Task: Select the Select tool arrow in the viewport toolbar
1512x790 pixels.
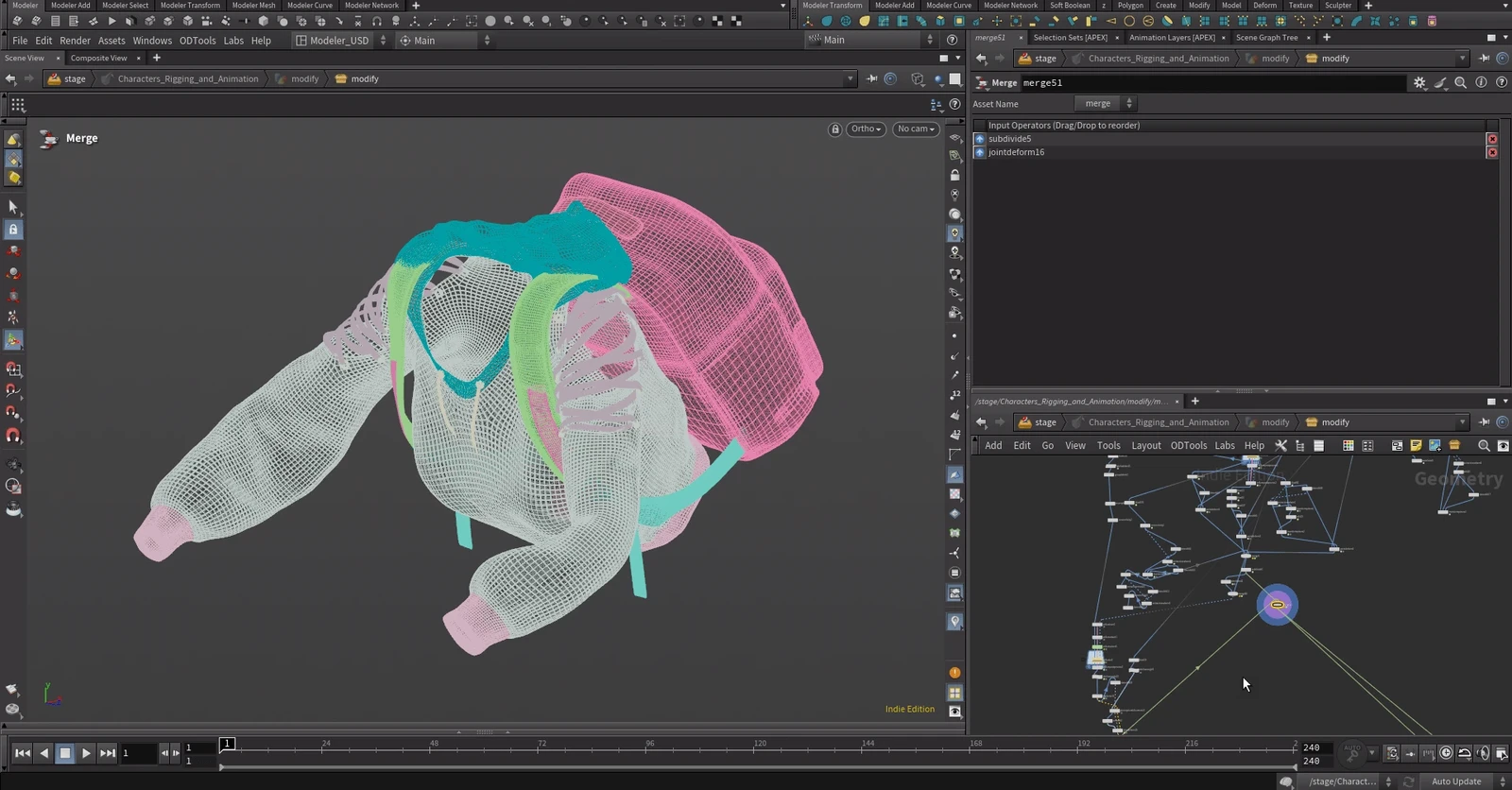Action: point(13,207)
